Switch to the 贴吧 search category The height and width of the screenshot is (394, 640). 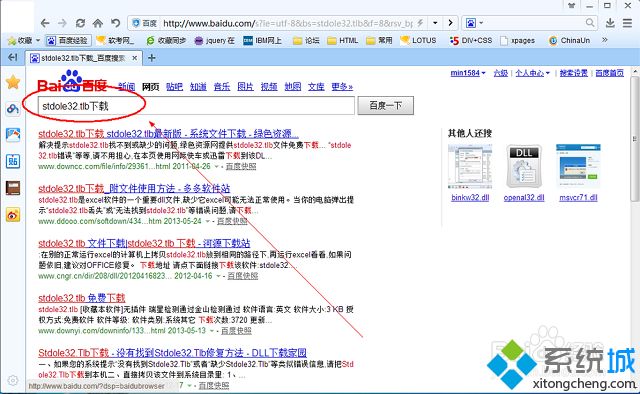point(175,87)
